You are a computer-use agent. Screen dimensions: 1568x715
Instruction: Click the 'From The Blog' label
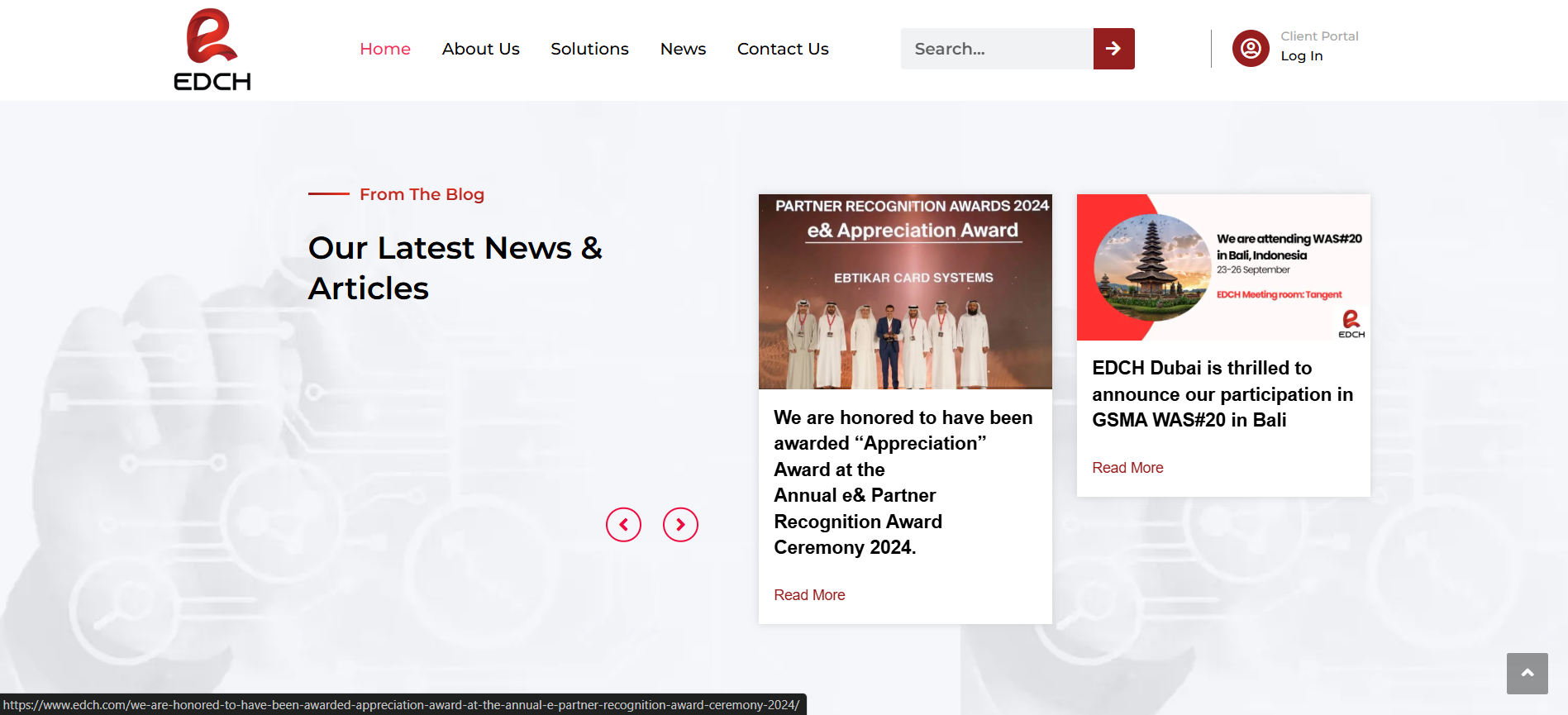[x=422, y=194]
